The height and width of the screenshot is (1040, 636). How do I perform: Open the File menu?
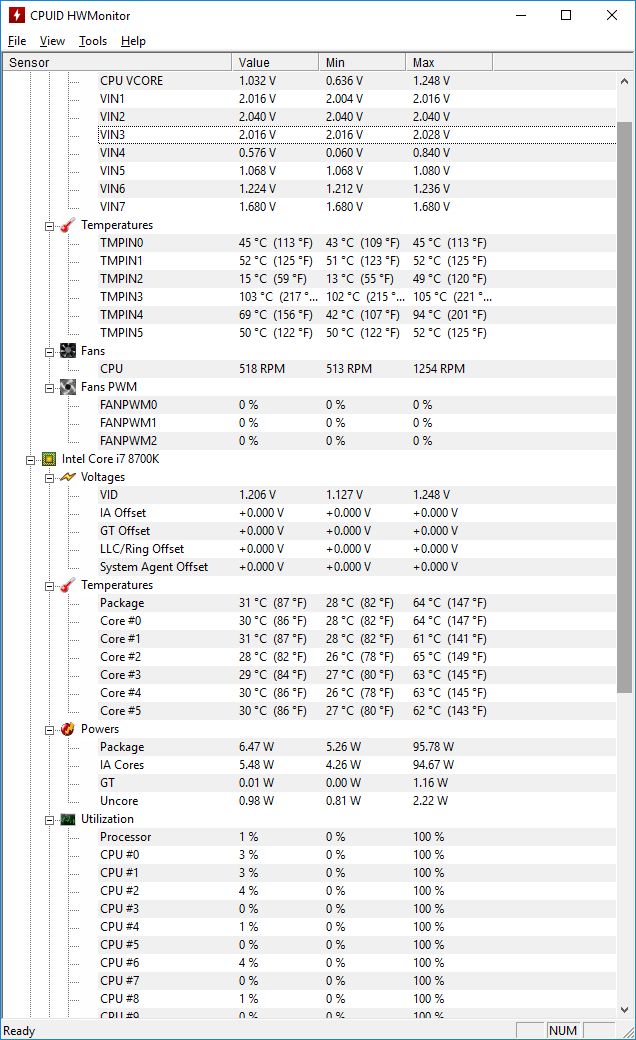point(17,41)
